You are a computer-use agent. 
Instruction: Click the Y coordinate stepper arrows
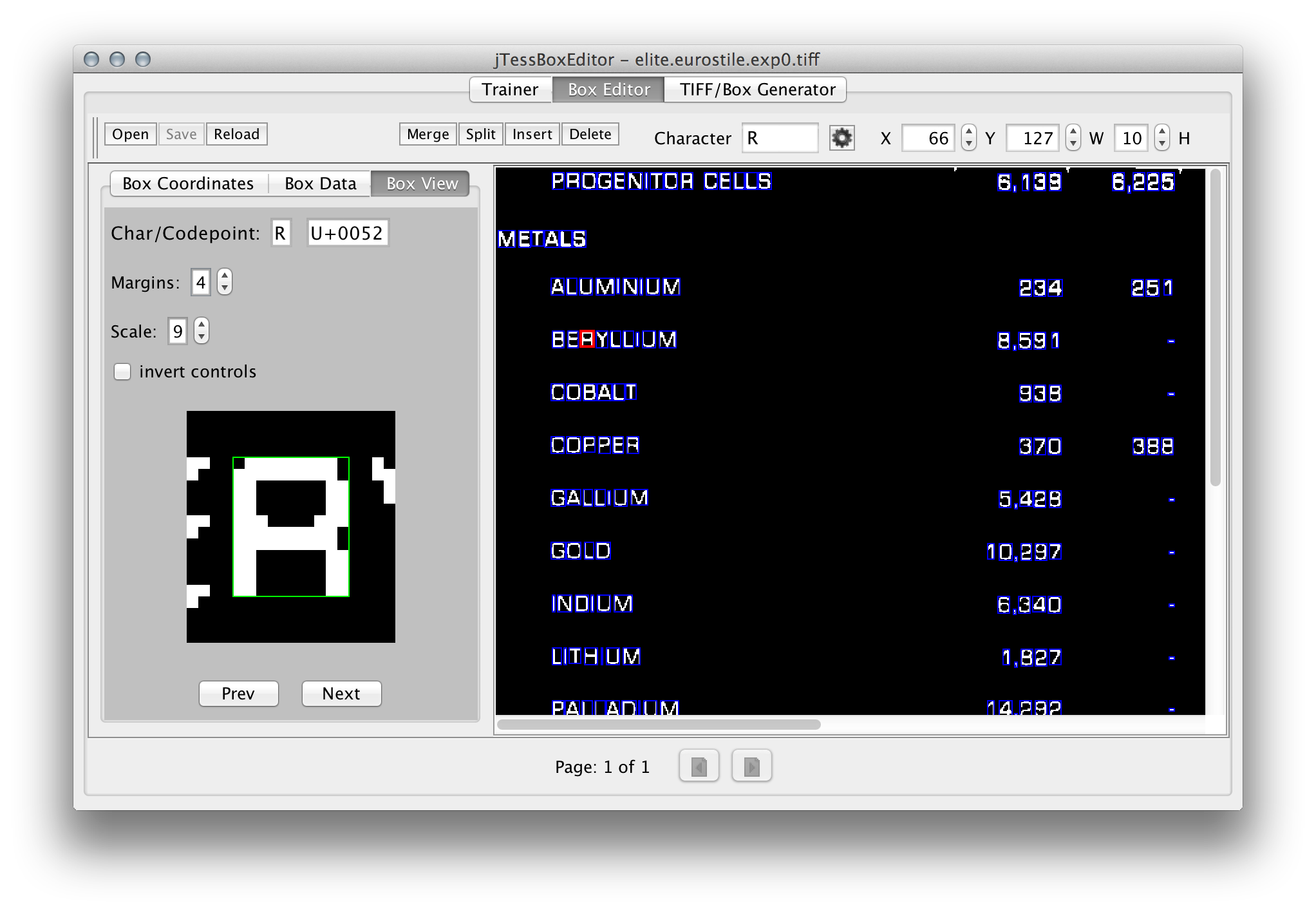1073,138
